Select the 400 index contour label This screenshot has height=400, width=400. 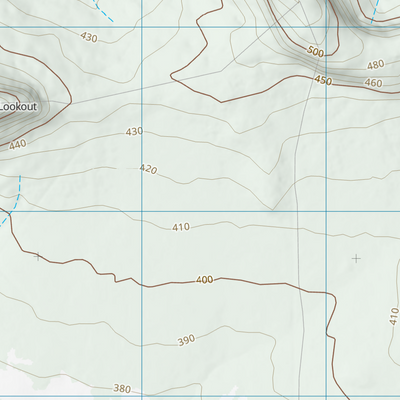(x=204, y=280)
